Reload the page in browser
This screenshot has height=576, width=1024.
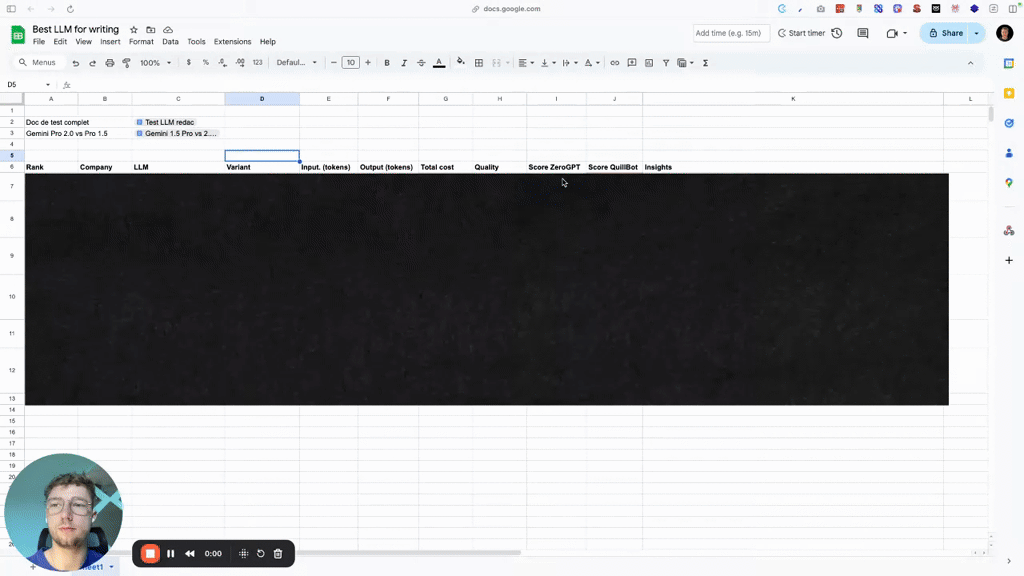(x=71, y=9)
